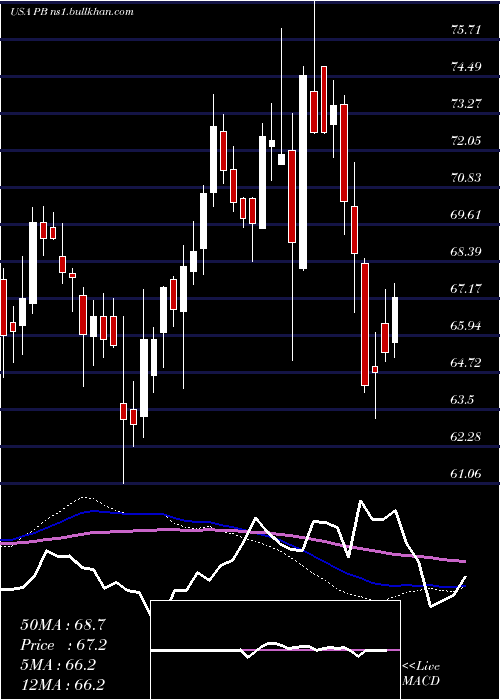Screen dimensions: 500x700
Task: Click the 'Price : 67.2' indicator text
Action: pos(63,645)
